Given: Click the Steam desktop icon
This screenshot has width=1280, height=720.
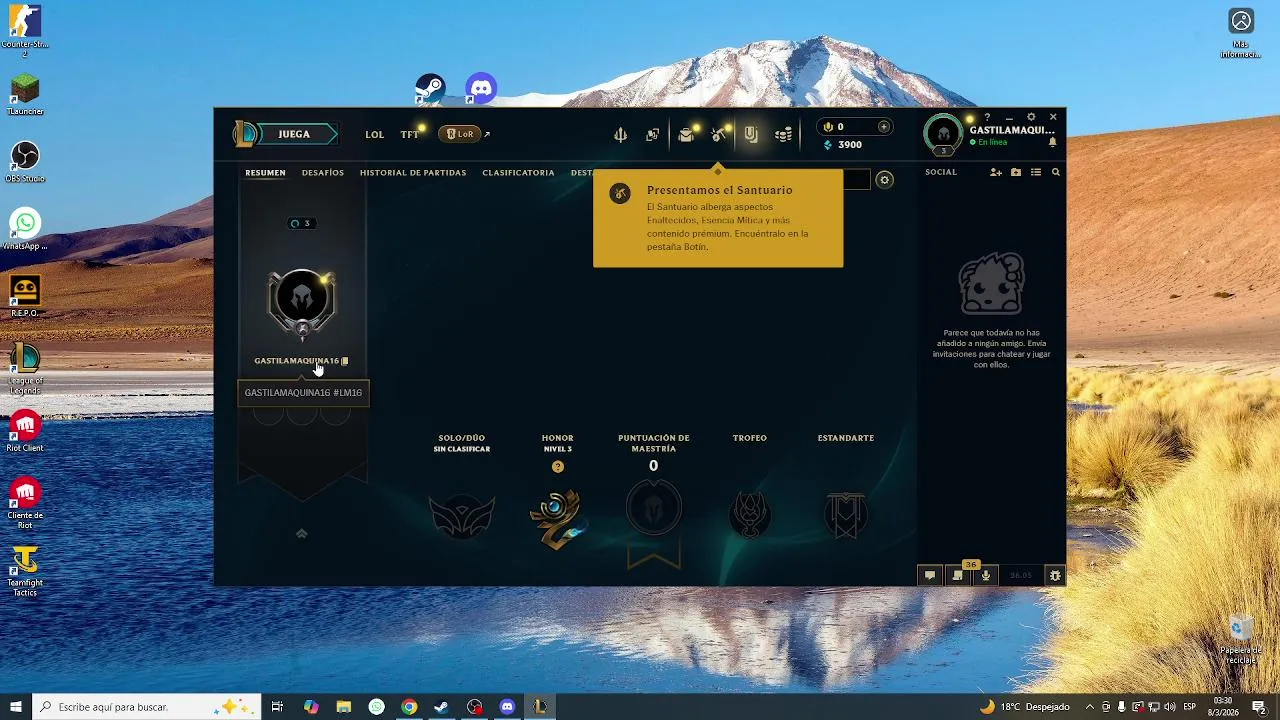Looking at the screenshot, I should [430, 89].
